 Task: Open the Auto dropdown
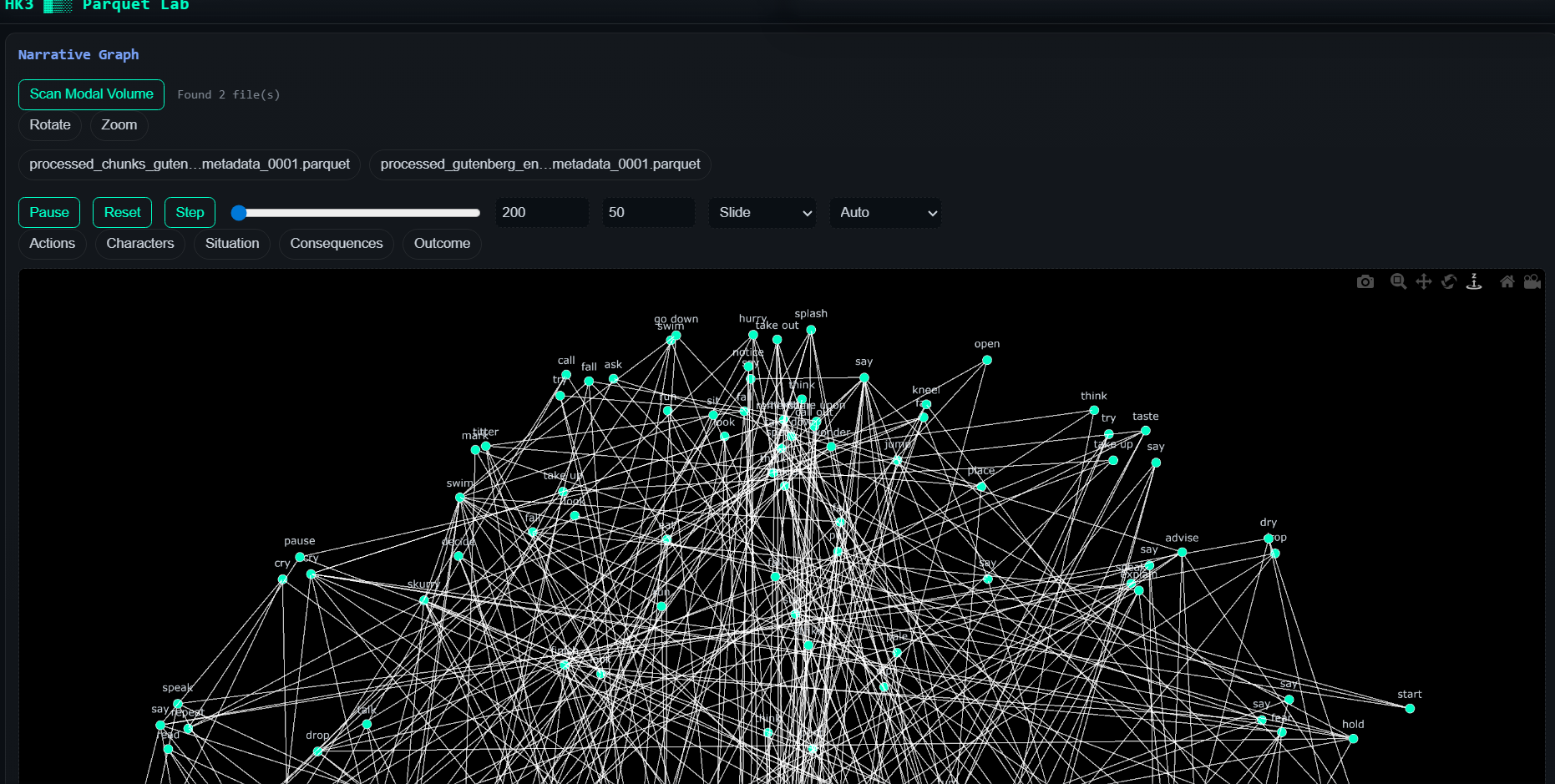(x=885, y=213)
